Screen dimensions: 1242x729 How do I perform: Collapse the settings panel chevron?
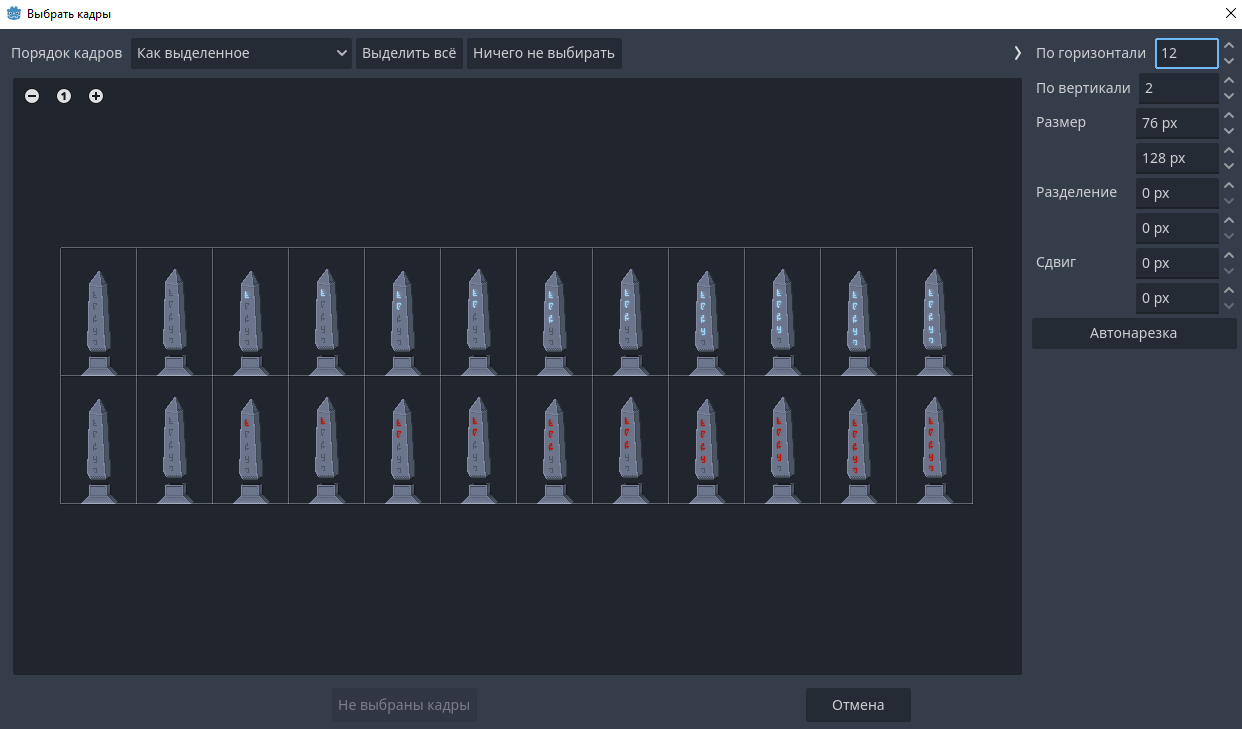(1018, 53)
